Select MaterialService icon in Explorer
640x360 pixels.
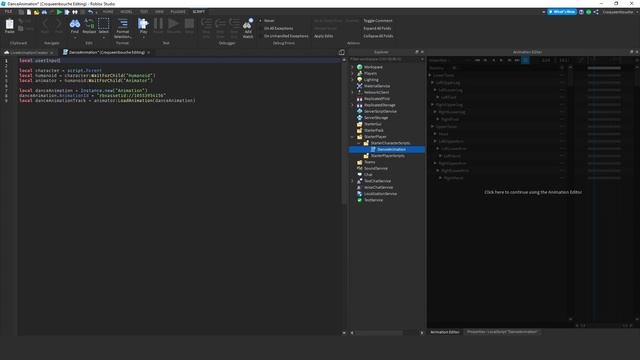(360, 86)
